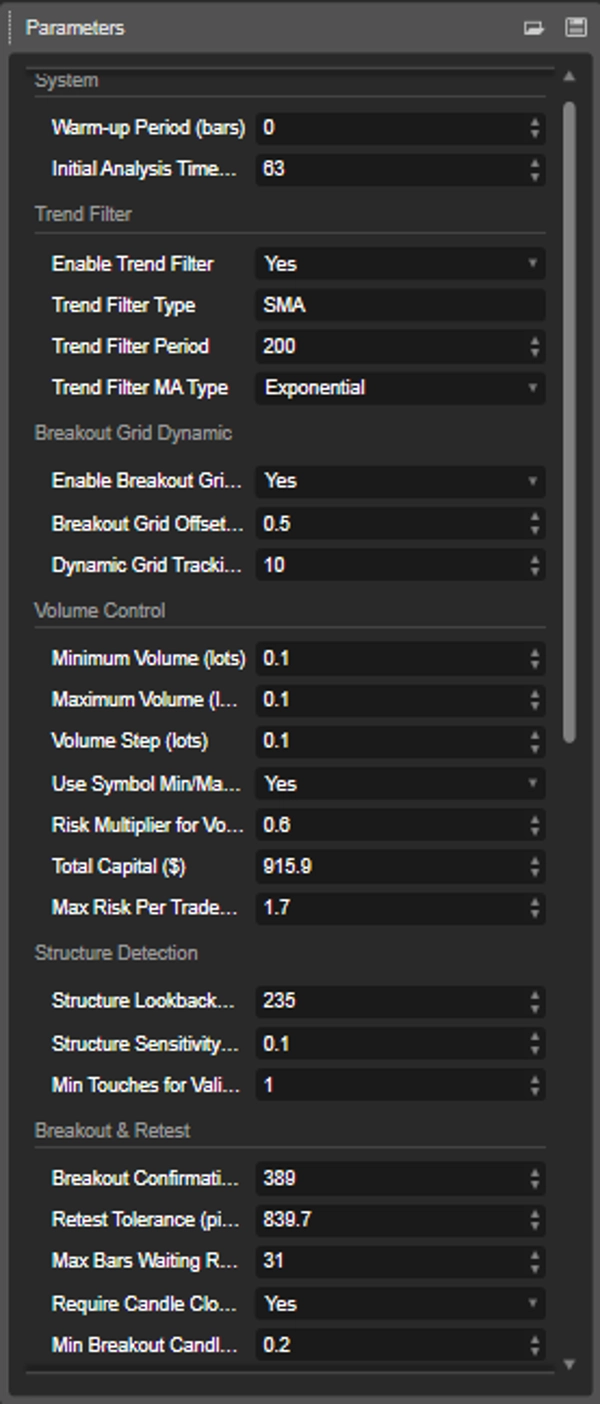This screenshot has height=1404, width=600.
Task: Decrement Trend Filter Period using the down arrow
Action: pos(536,351)
